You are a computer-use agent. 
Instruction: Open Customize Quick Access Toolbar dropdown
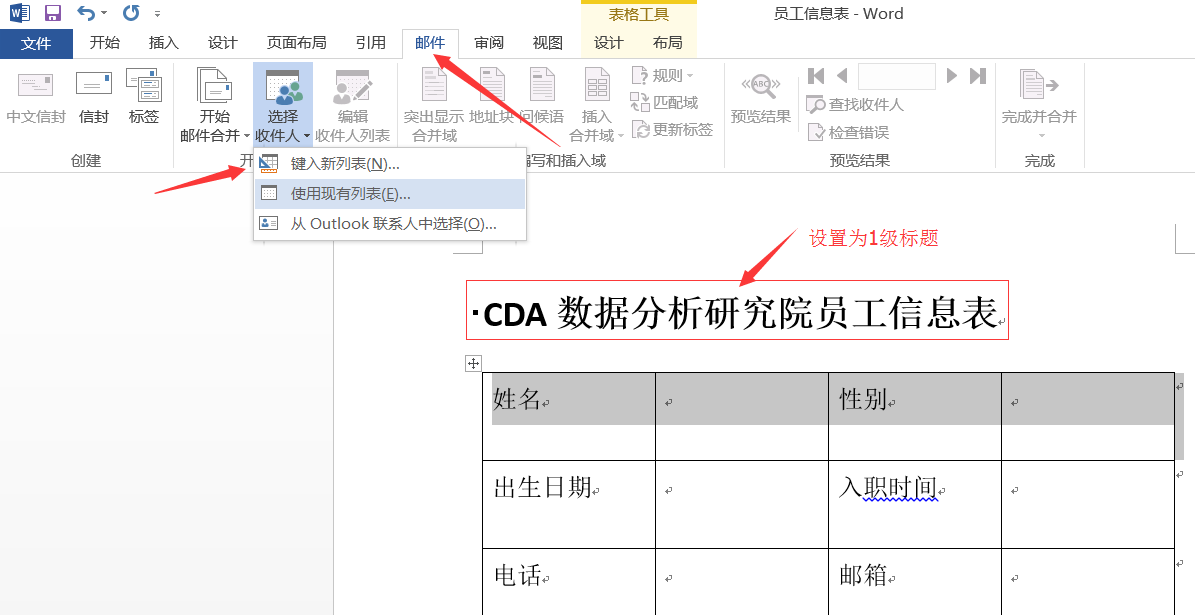157,14
